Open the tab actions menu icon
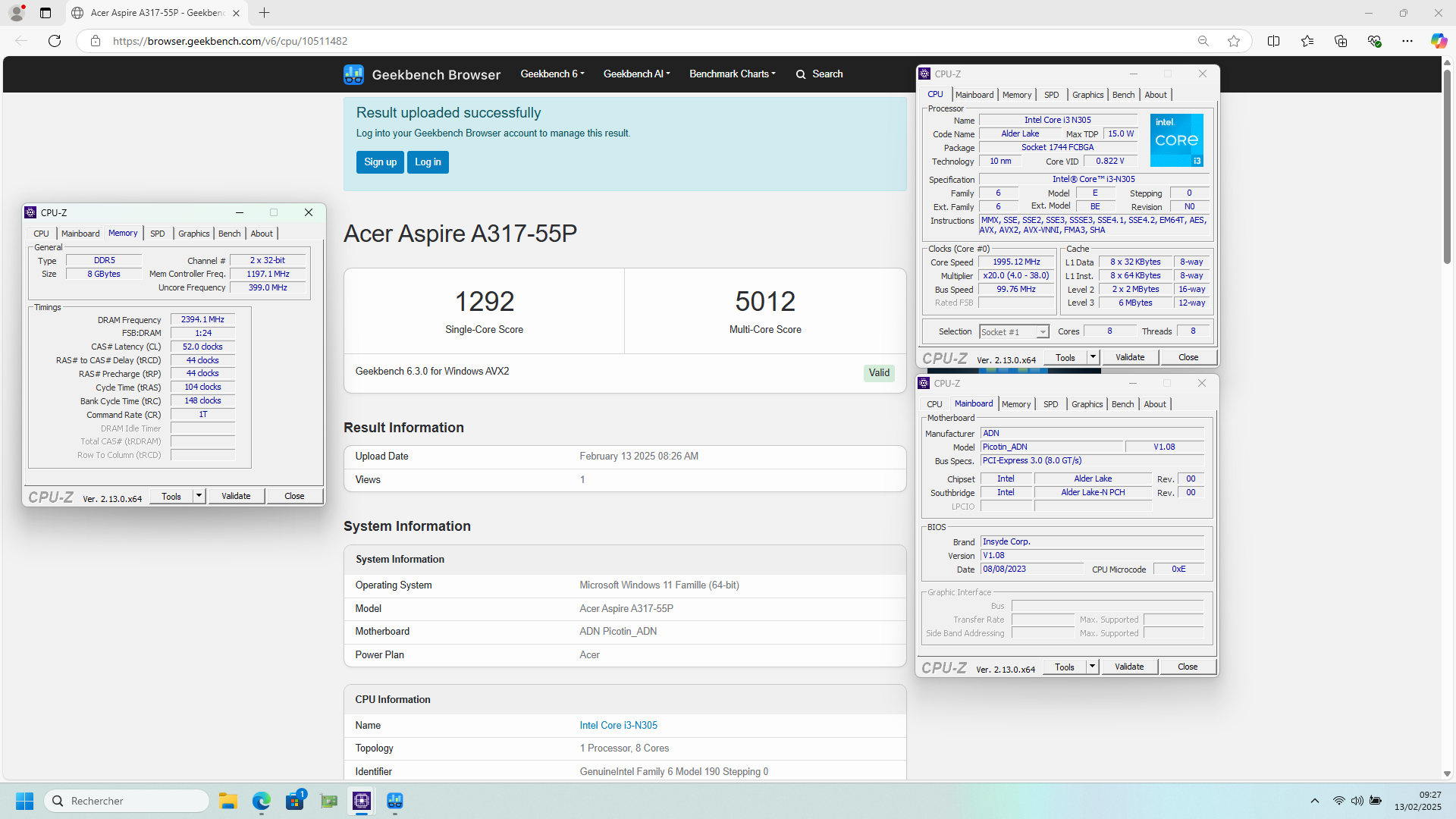This screenshot has width=1456, height=819. 45,13
